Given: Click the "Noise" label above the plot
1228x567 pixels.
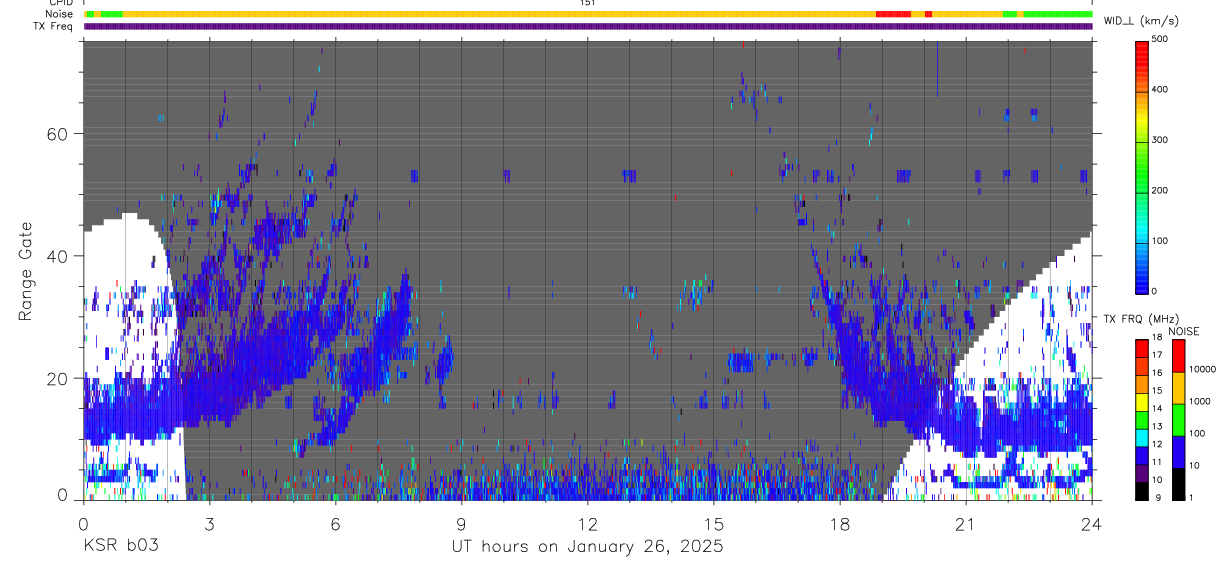Looking at the screenshot, I should click(x=60, y=14).
